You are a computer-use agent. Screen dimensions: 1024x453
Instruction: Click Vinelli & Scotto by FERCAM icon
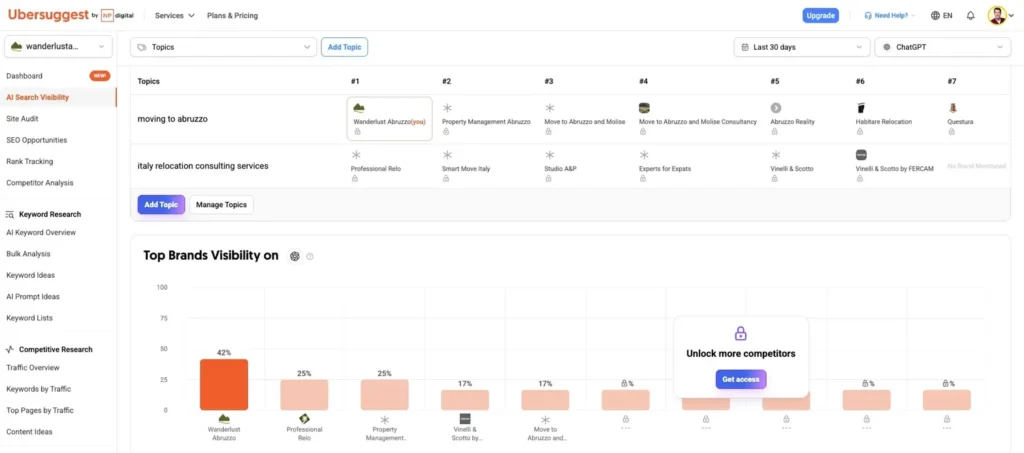point(861,155)
